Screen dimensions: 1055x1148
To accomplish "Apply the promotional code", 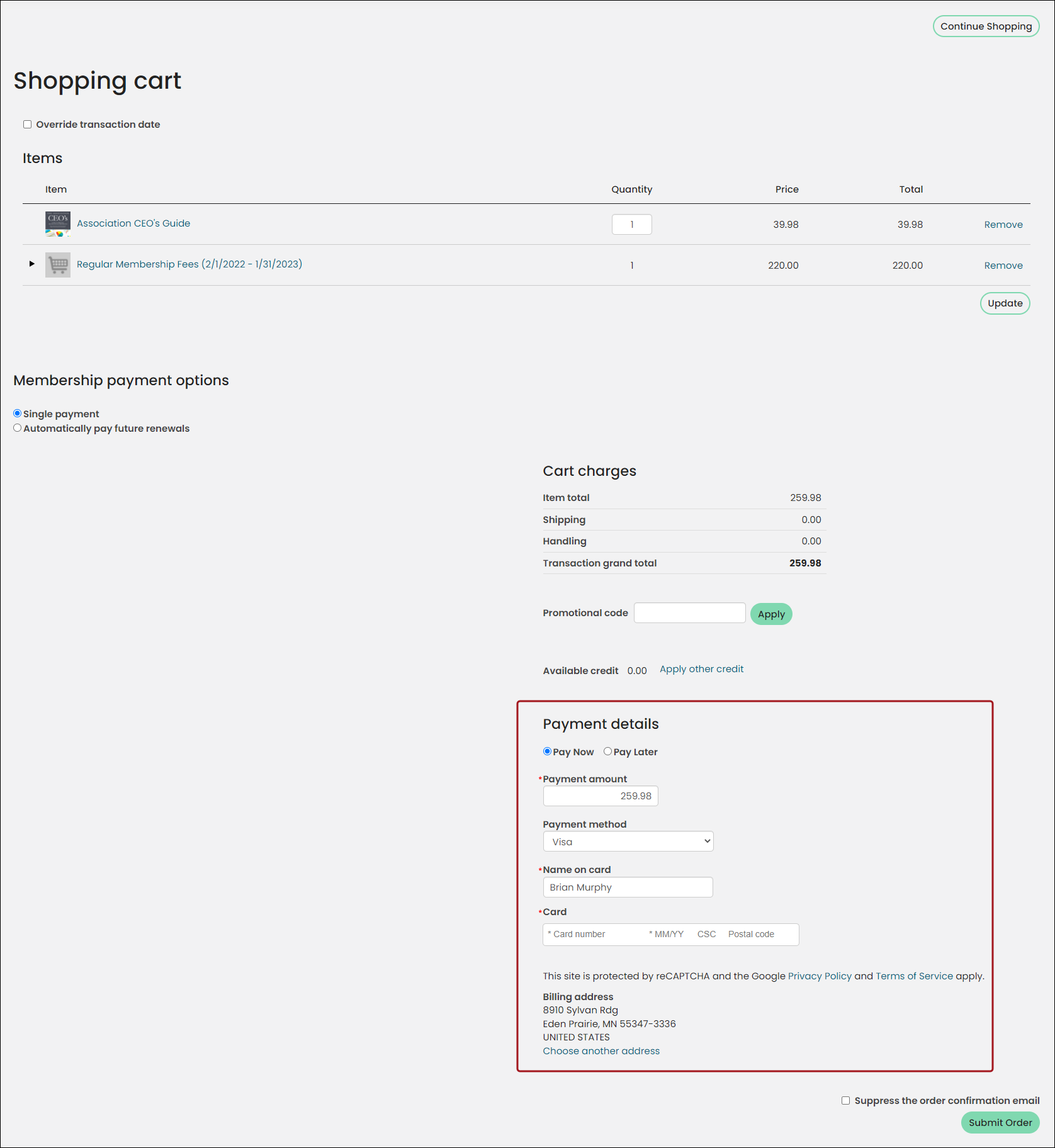I will tap(771, 614).
